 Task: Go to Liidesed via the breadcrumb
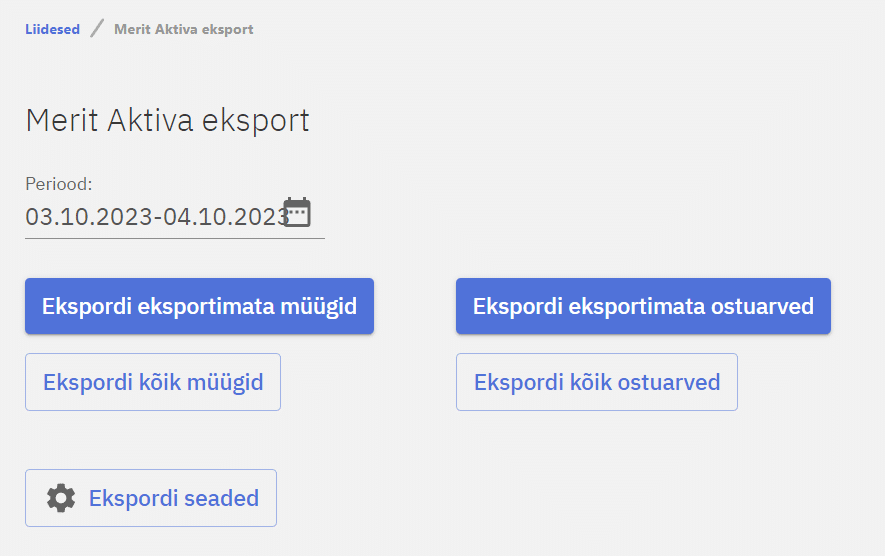tap(52, 29)
